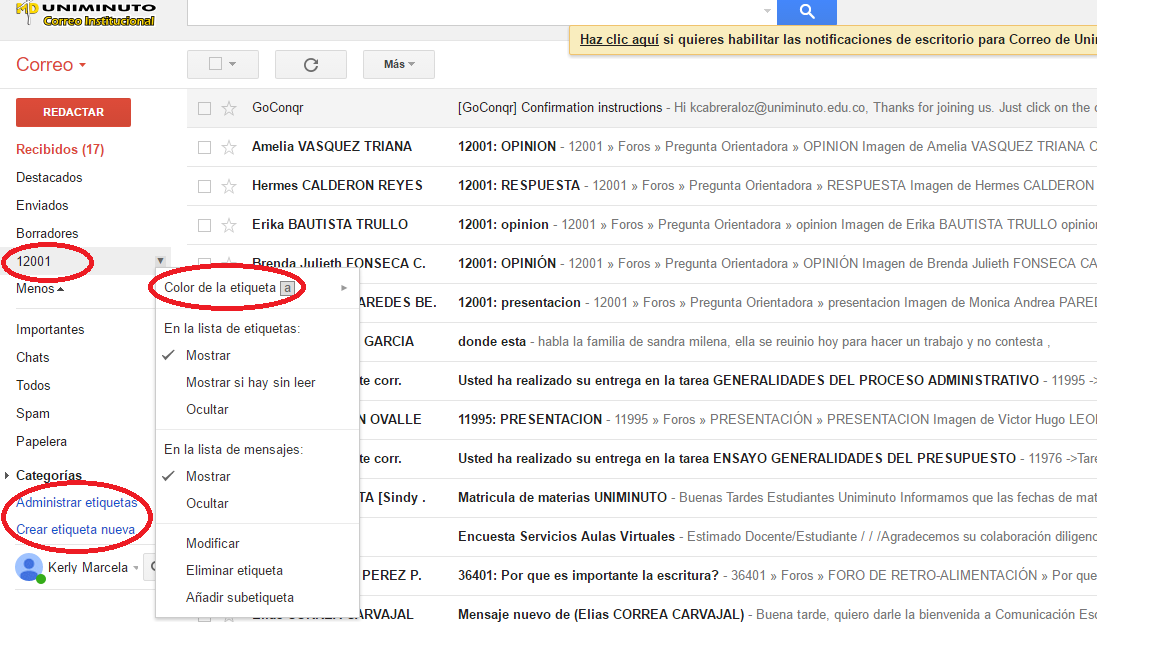1152x648 pixels.
Task: Open Spam folder
Action: coord(33,414)
